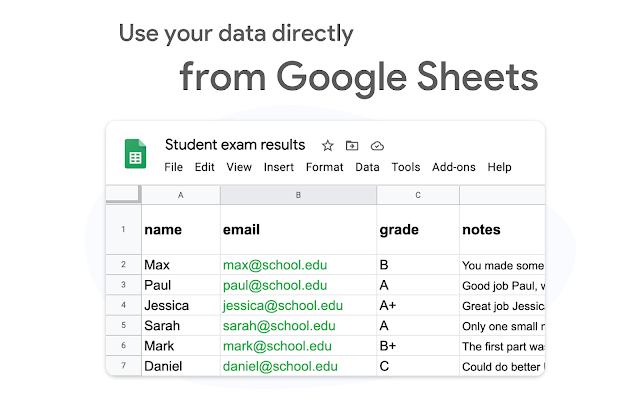Open the View menu
Image resolution: width=640 pixels, height=400 pixels.
click(239, 167)
